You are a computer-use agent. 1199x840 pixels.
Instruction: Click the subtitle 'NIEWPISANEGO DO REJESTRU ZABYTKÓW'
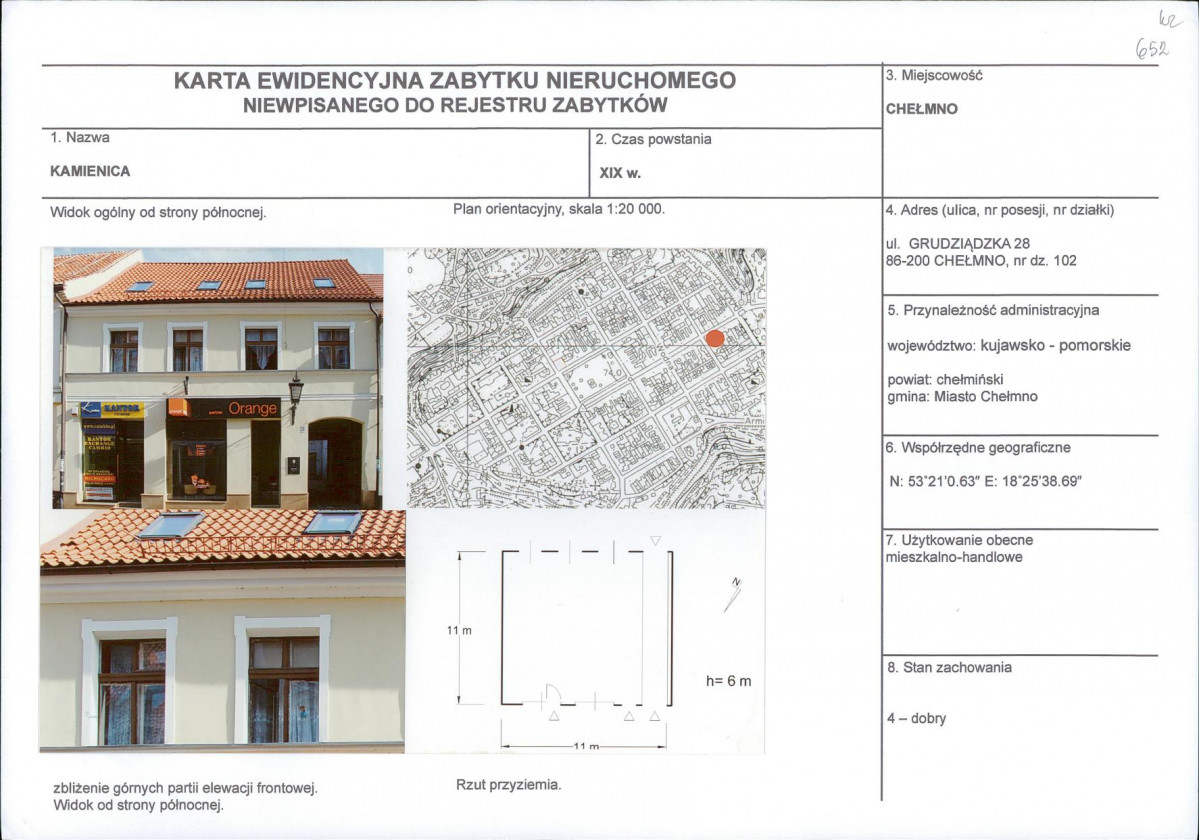click(x=455, y=105)
